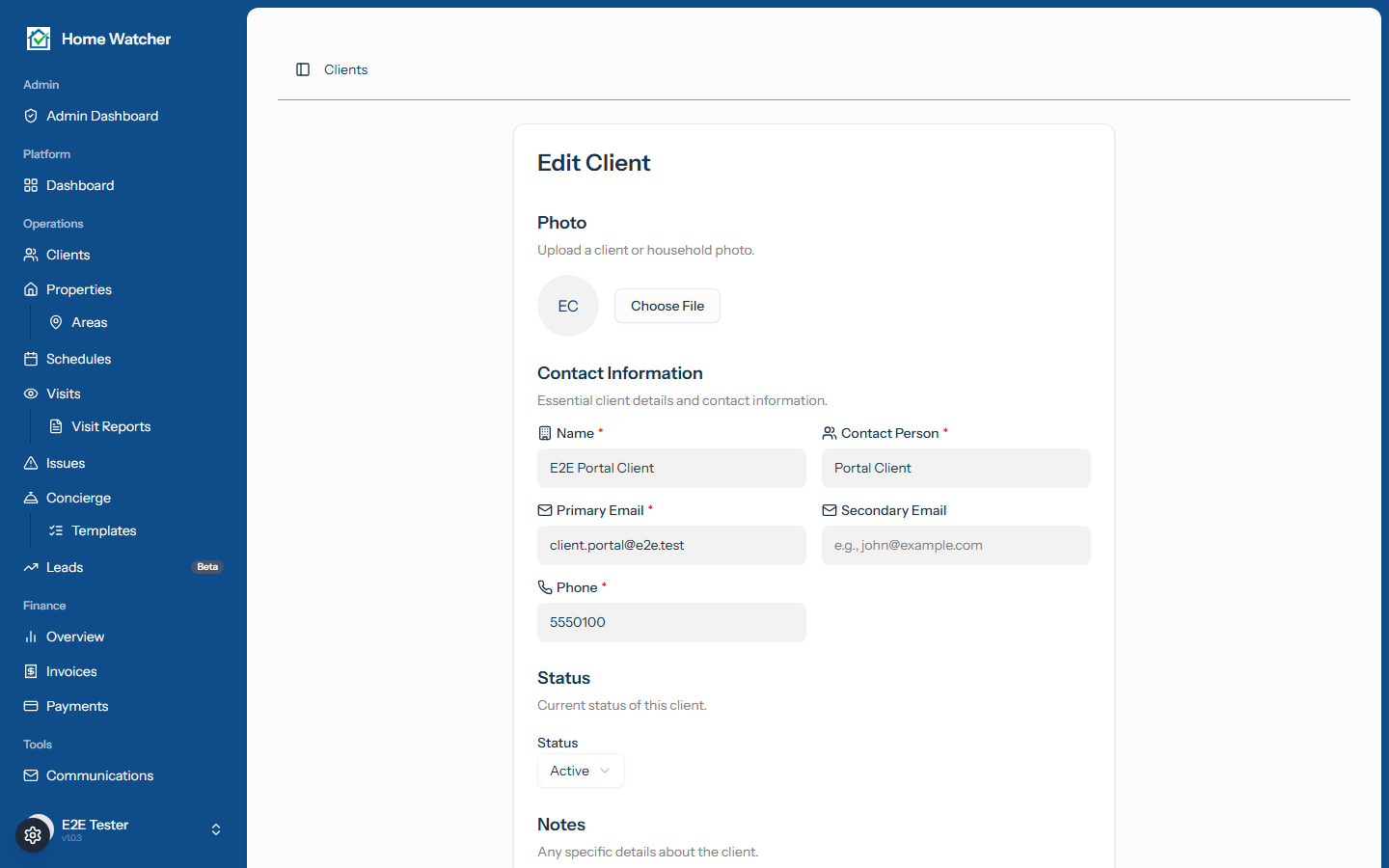This screenshot has width=1389, height=868.
Task: Click the Communications envelope icon
Action: [x=31, y=775]
